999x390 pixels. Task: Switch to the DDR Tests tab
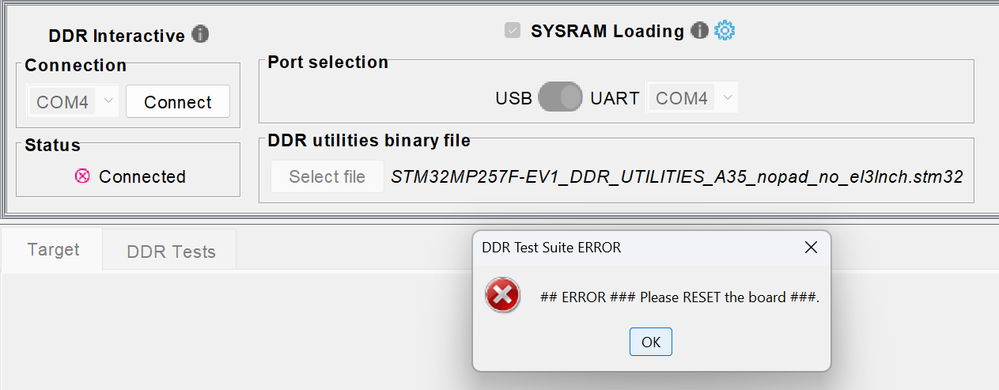pos(171,251)
